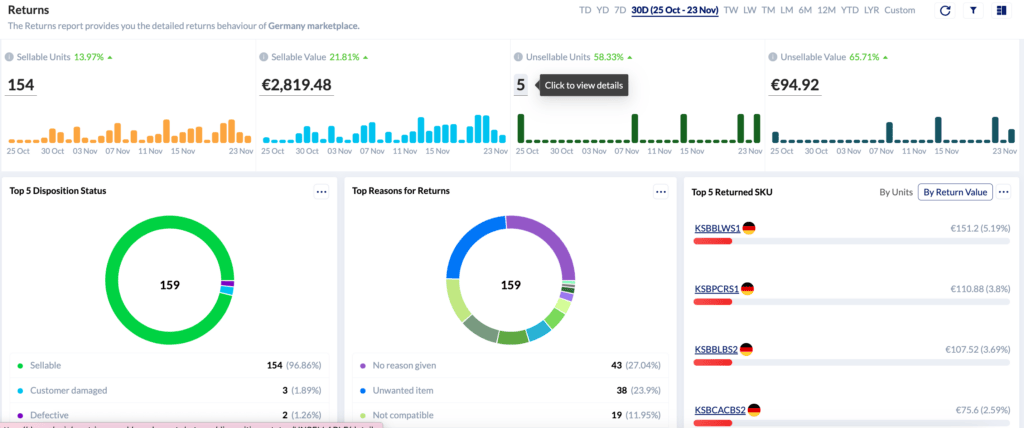
Task: Click German flag next to KSBPCRS1
Action: click(747, 288)
